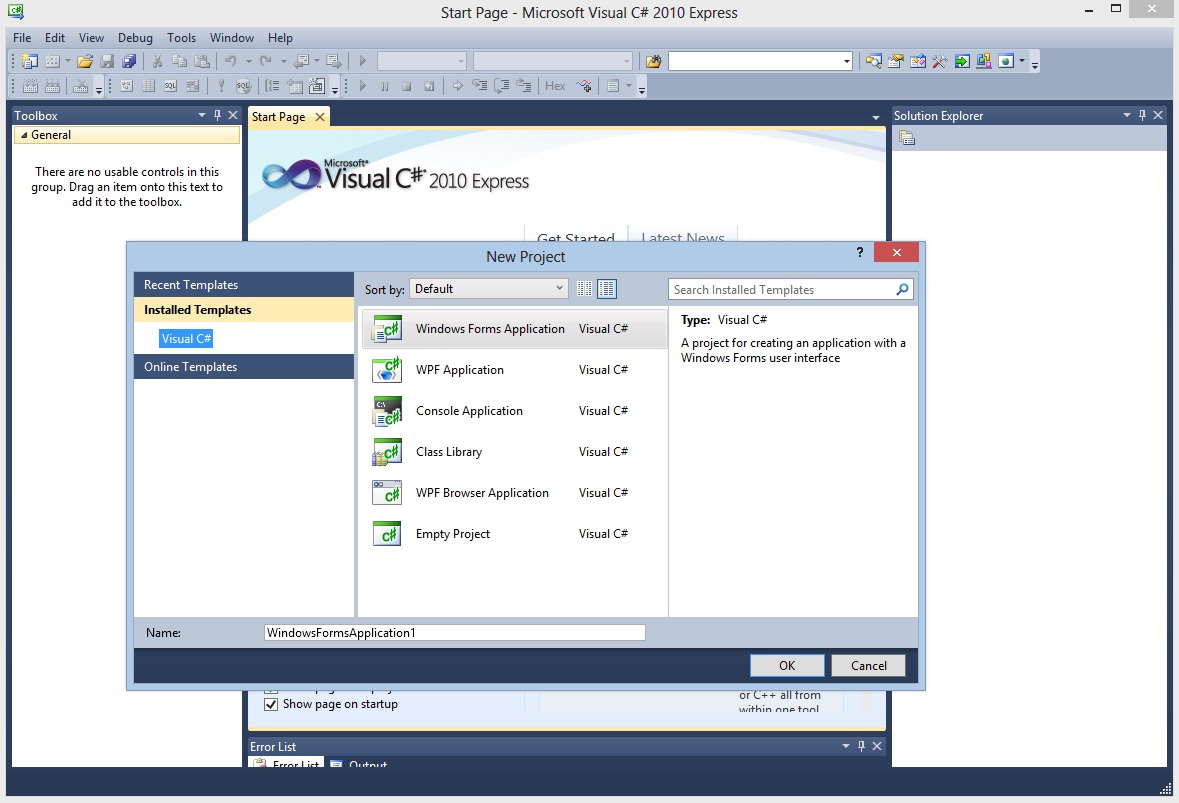1179x803 pixels.
Task: Click the project Name input field
Action: (455, 633)
